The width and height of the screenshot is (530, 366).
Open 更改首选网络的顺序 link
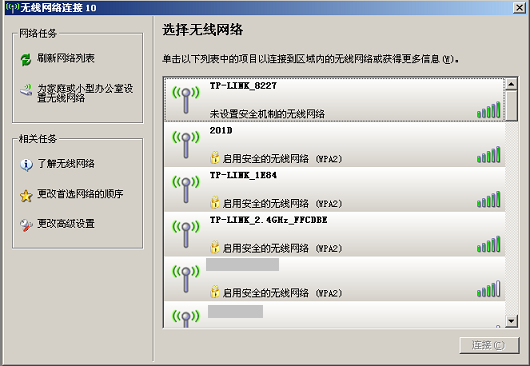click(80, 194)
